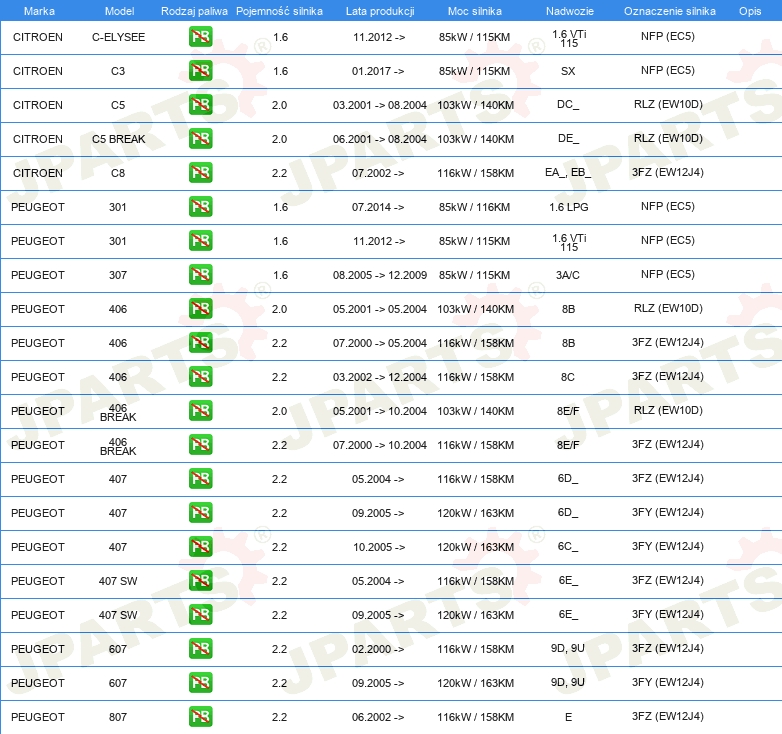Select the 06.2001 -> 08.2004 date cell
Viewport: 782px width, 734px height.
(380, 139)
